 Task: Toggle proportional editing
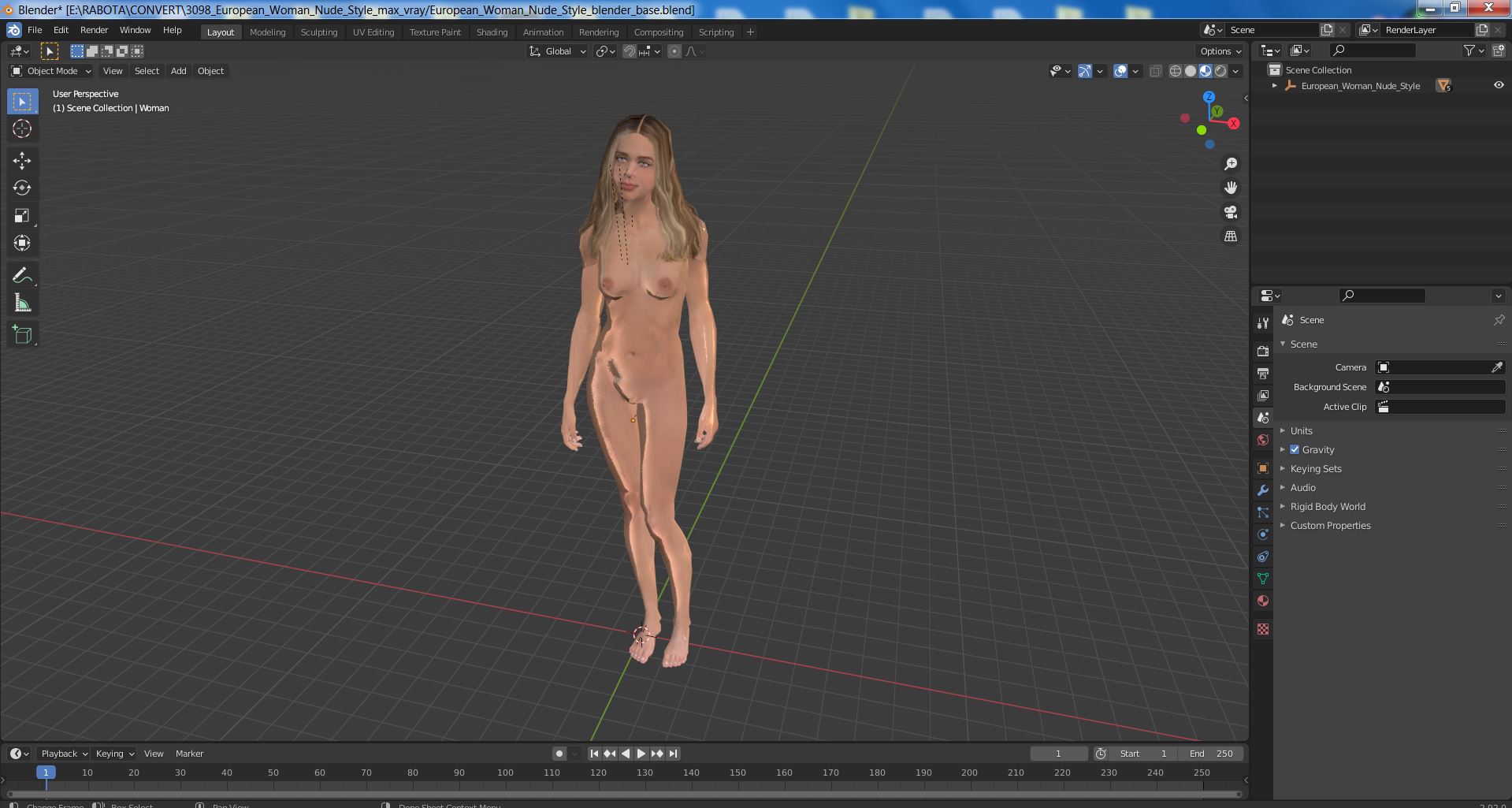point(674,51)
